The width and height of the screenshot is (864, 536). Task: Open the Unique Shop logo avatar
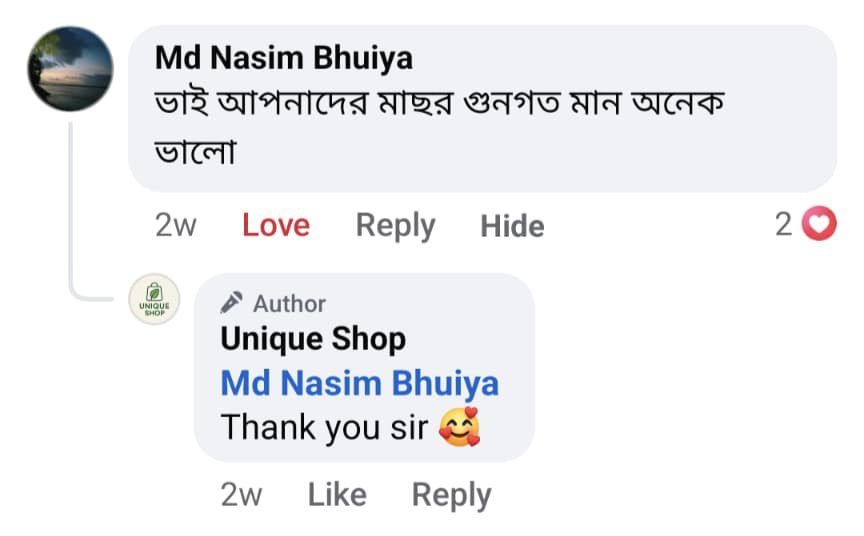pyautogui.click(x=155, y=298)
